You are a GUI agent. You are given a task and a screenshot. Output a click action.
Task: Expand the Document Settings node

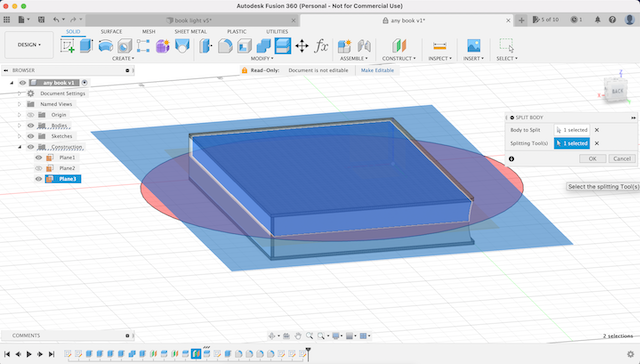click(x=19, y=93)
